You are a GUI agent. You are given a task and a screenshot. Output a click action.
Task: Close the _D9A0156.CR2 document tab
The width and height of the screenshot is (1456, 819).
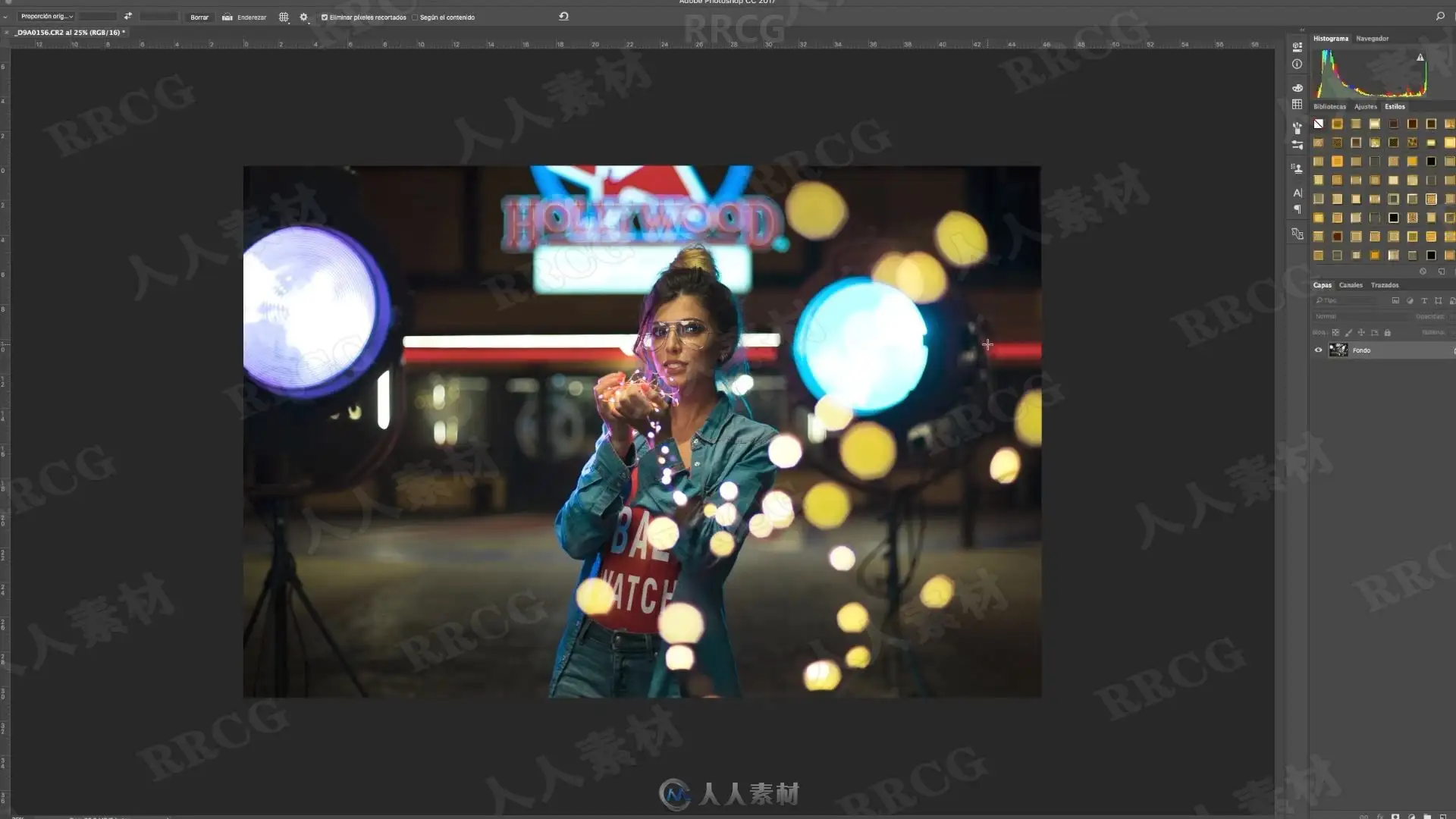coord(6,33)
